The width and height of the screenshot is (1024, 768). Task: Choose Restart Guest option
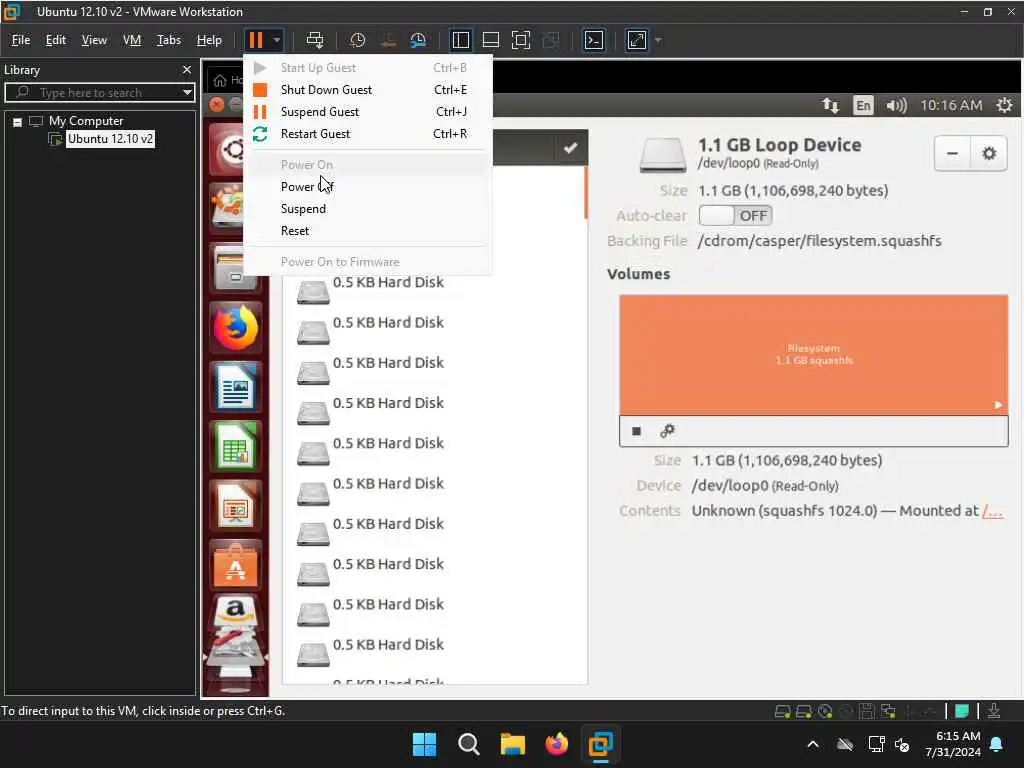pos(367,134)
